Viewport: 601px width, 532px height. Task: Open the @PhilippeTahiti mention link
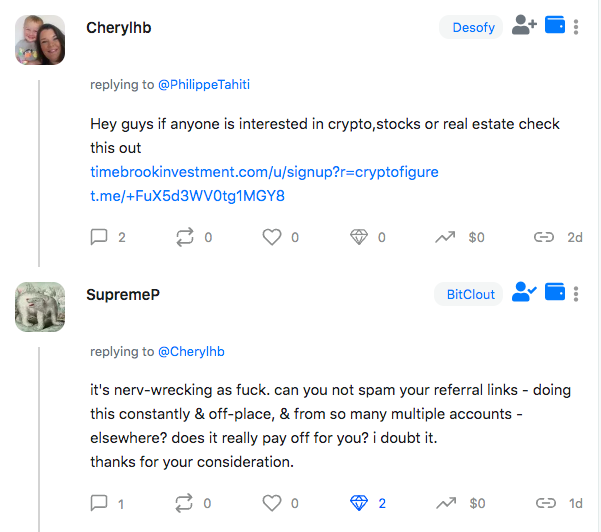click(204, 85)
